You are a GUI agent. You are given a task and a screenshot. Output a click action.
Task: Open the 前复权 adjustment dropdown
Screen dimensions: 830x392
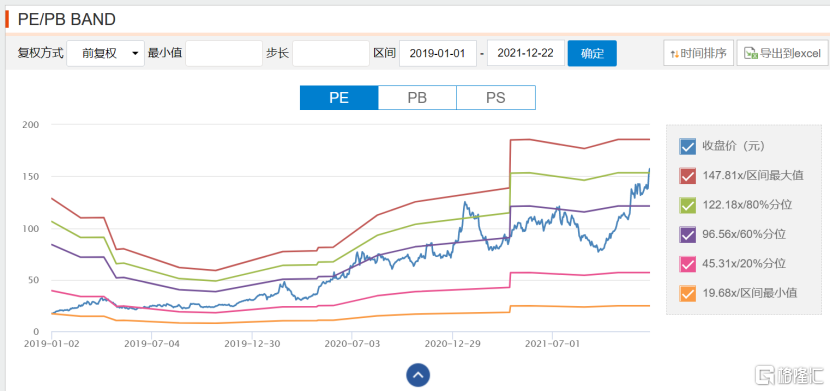(x=105, y=53)
